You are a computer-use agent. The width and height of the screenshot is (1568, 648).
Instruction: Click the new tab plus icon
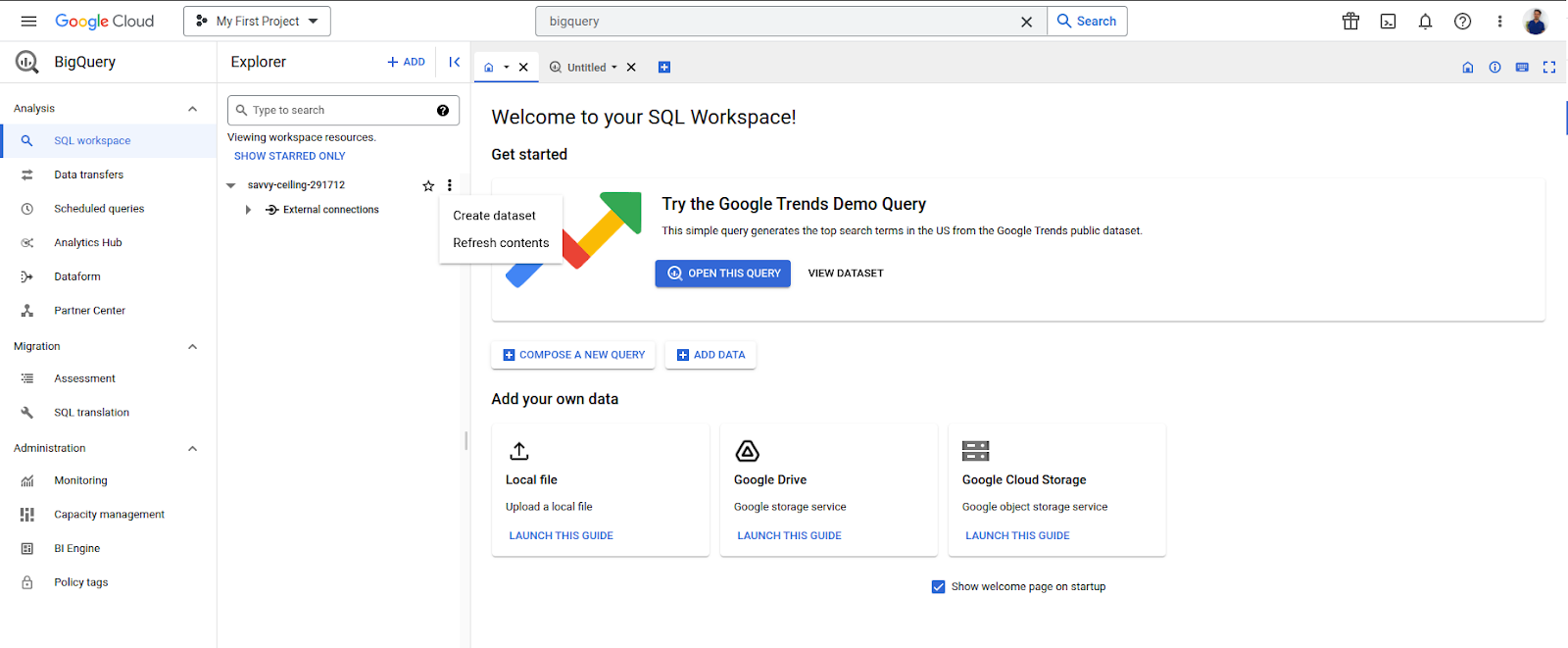tap(664, 68)
